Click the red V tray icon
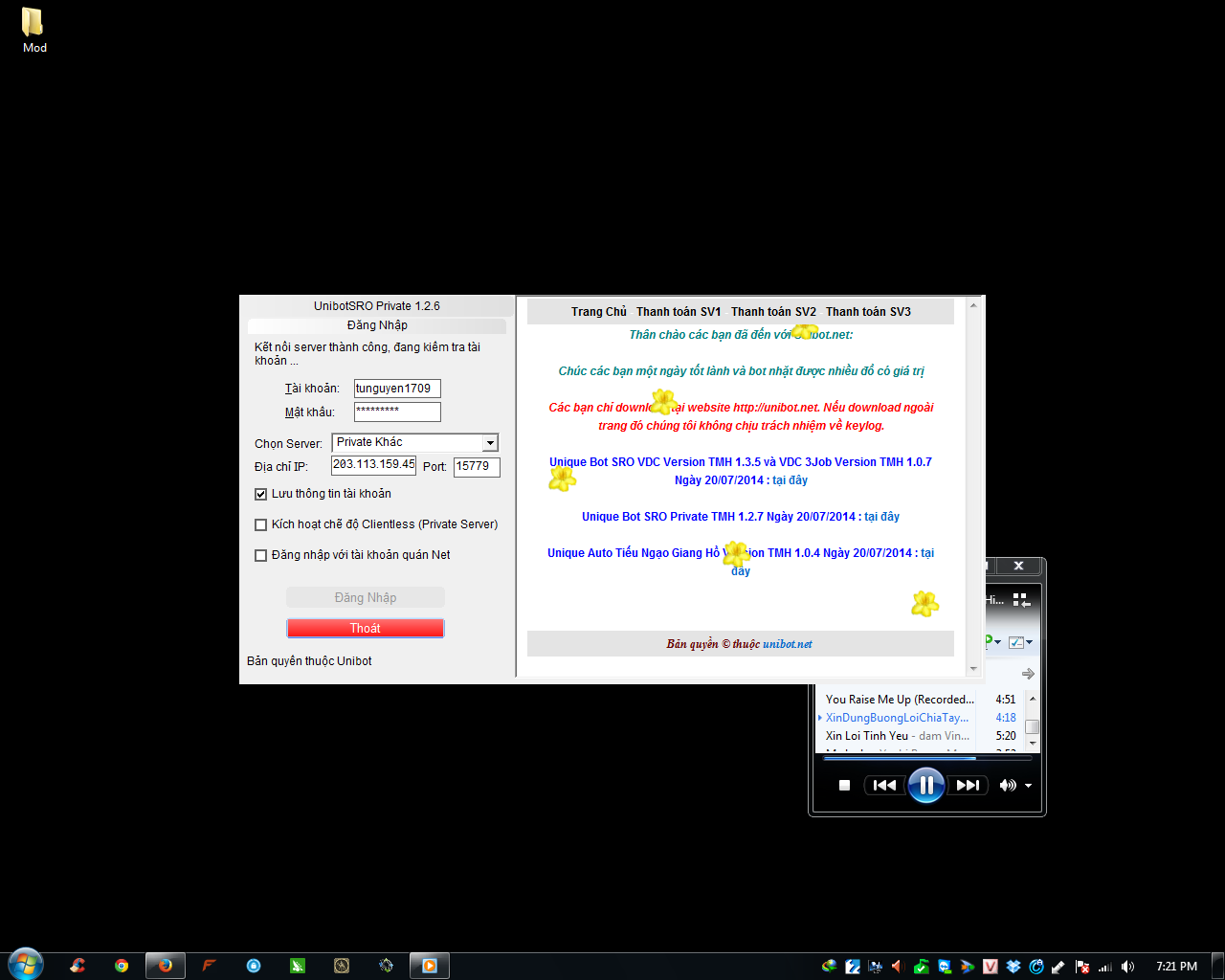The width and height of the screenshot is (1225, 980). point(991,967)
